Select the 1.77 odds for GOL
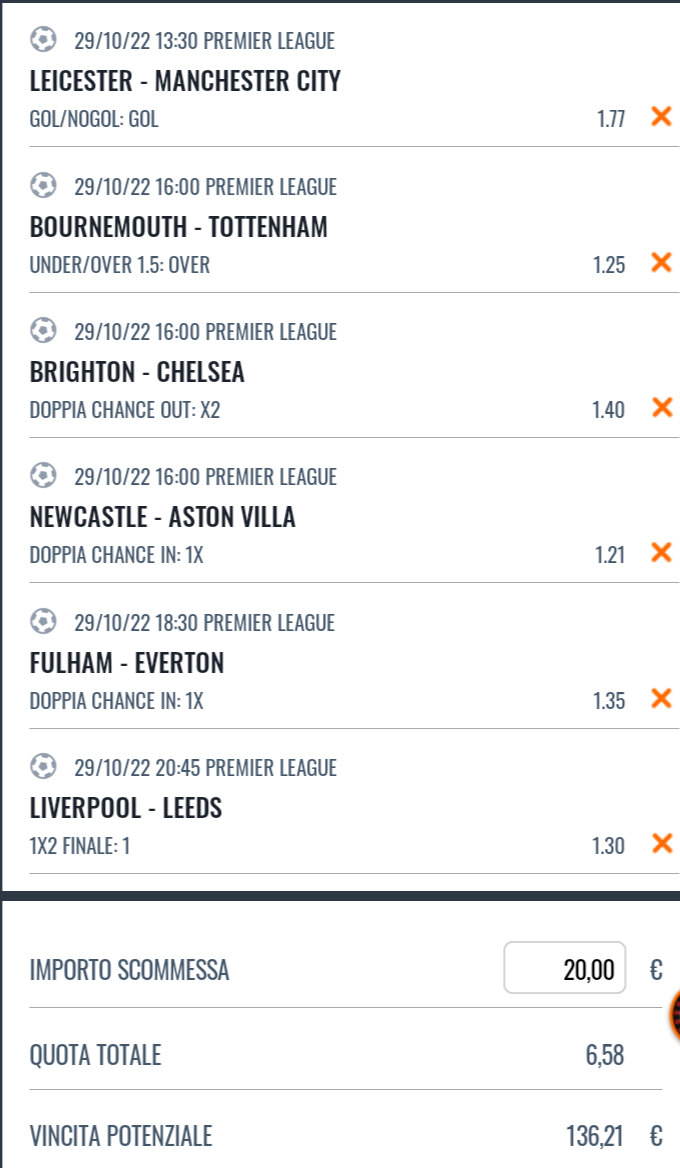This screenshot has width=680, height=1168. [611, 119]
